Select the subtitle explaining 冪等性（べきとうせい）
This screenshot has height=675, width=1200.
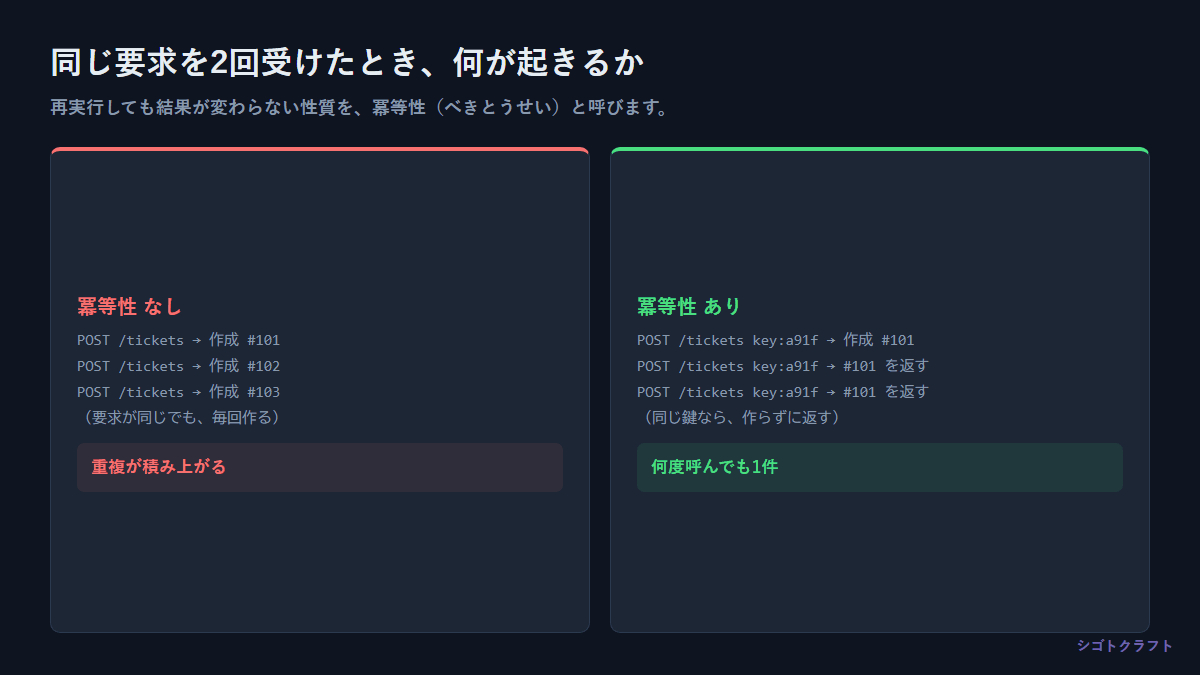[360, 108]
